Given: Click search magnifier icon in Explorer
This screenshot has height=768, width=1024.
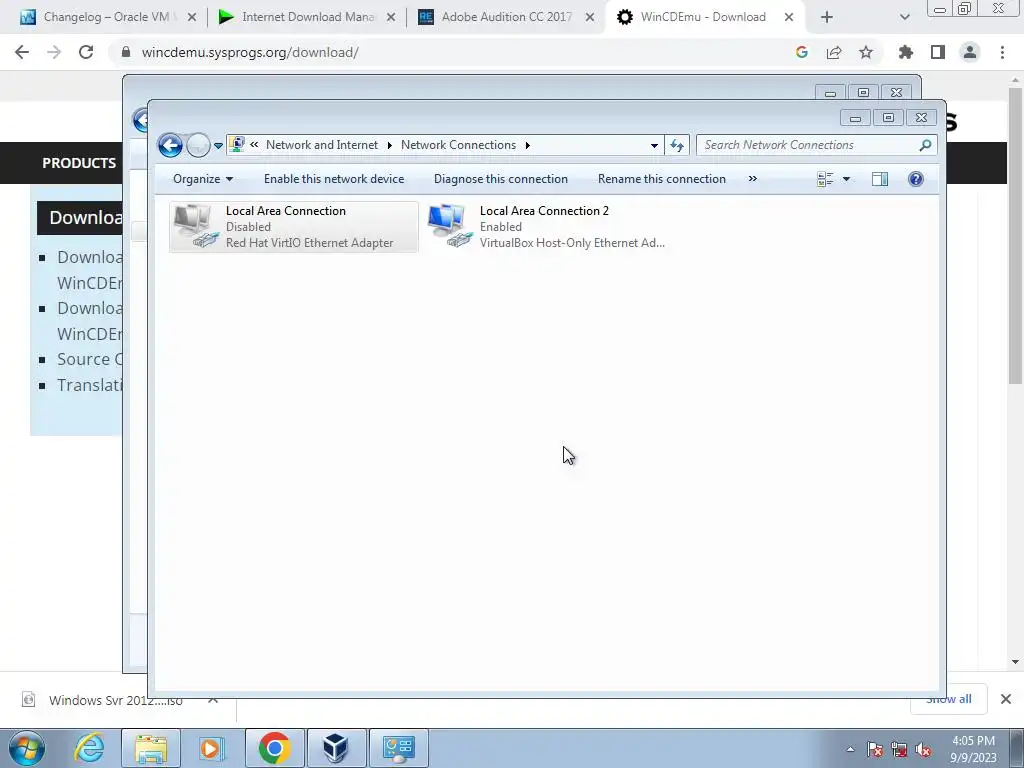Looking at the screenshot, I should pos(925,145).
